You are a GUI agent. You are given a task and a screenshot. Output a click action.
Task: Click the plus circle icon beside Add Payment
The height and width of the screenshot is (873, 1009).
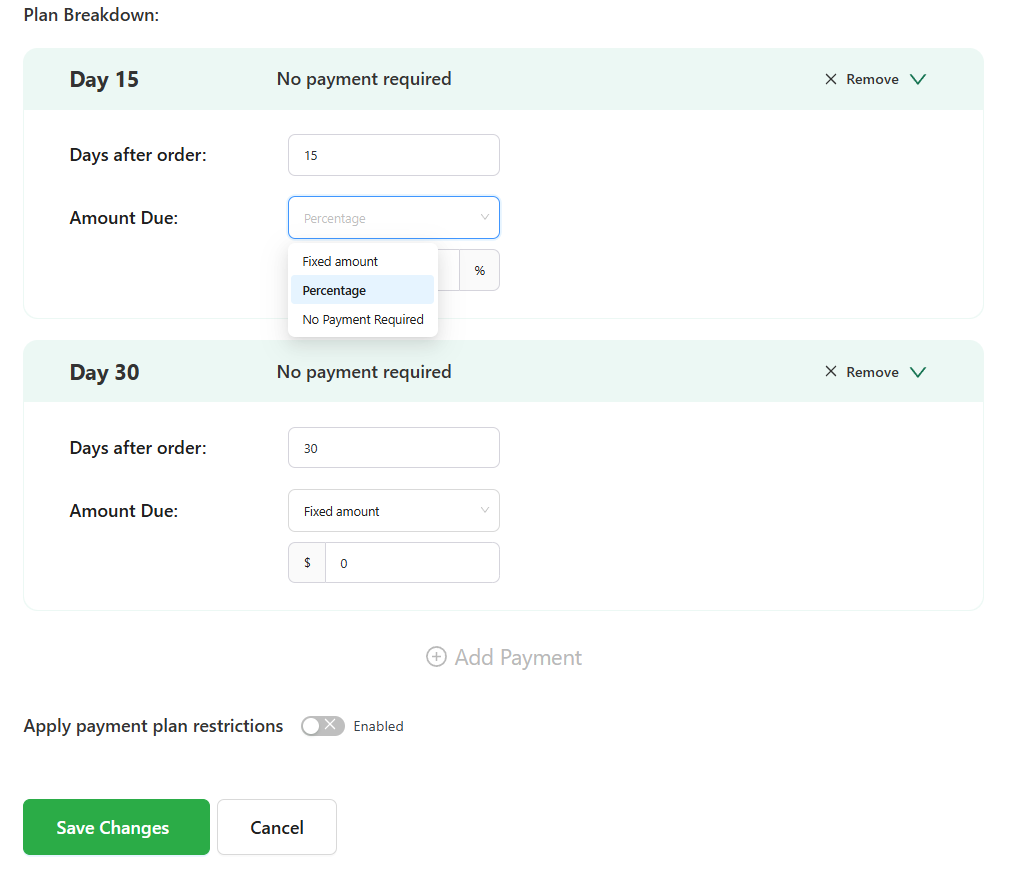(x=436, y=657)
